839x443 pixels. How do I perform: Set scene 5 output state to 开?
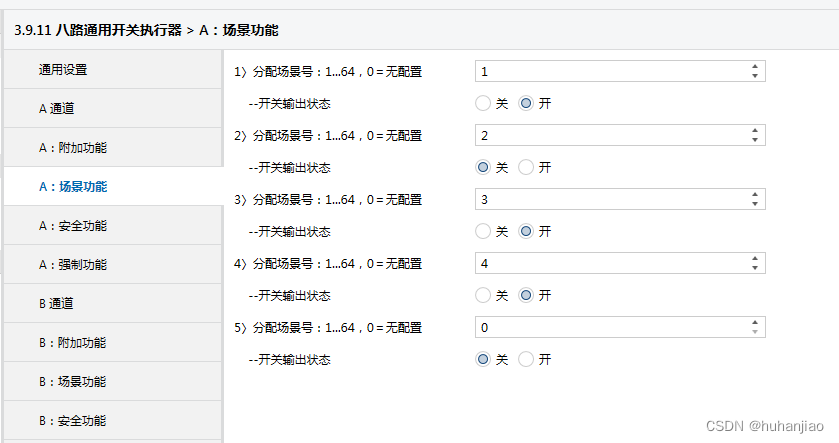click(526, 359)
